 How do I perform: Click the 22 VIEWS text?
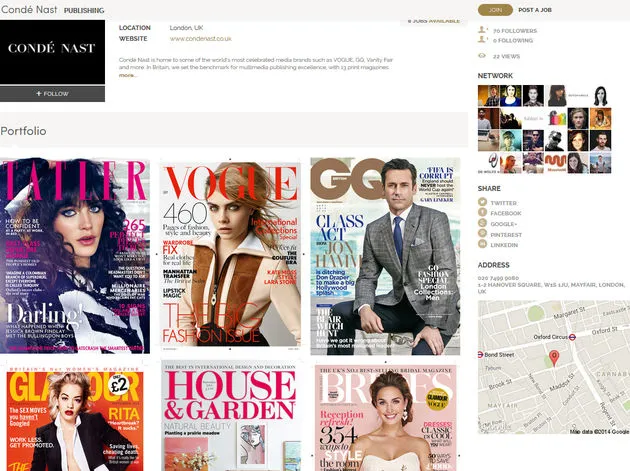click(506, 56)
